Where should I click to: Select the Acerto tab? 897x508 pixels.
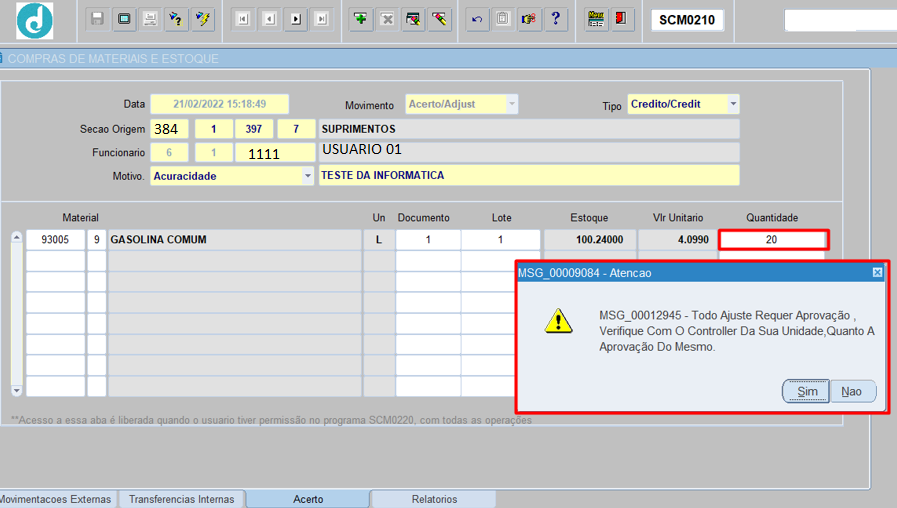tap(308, 499)
